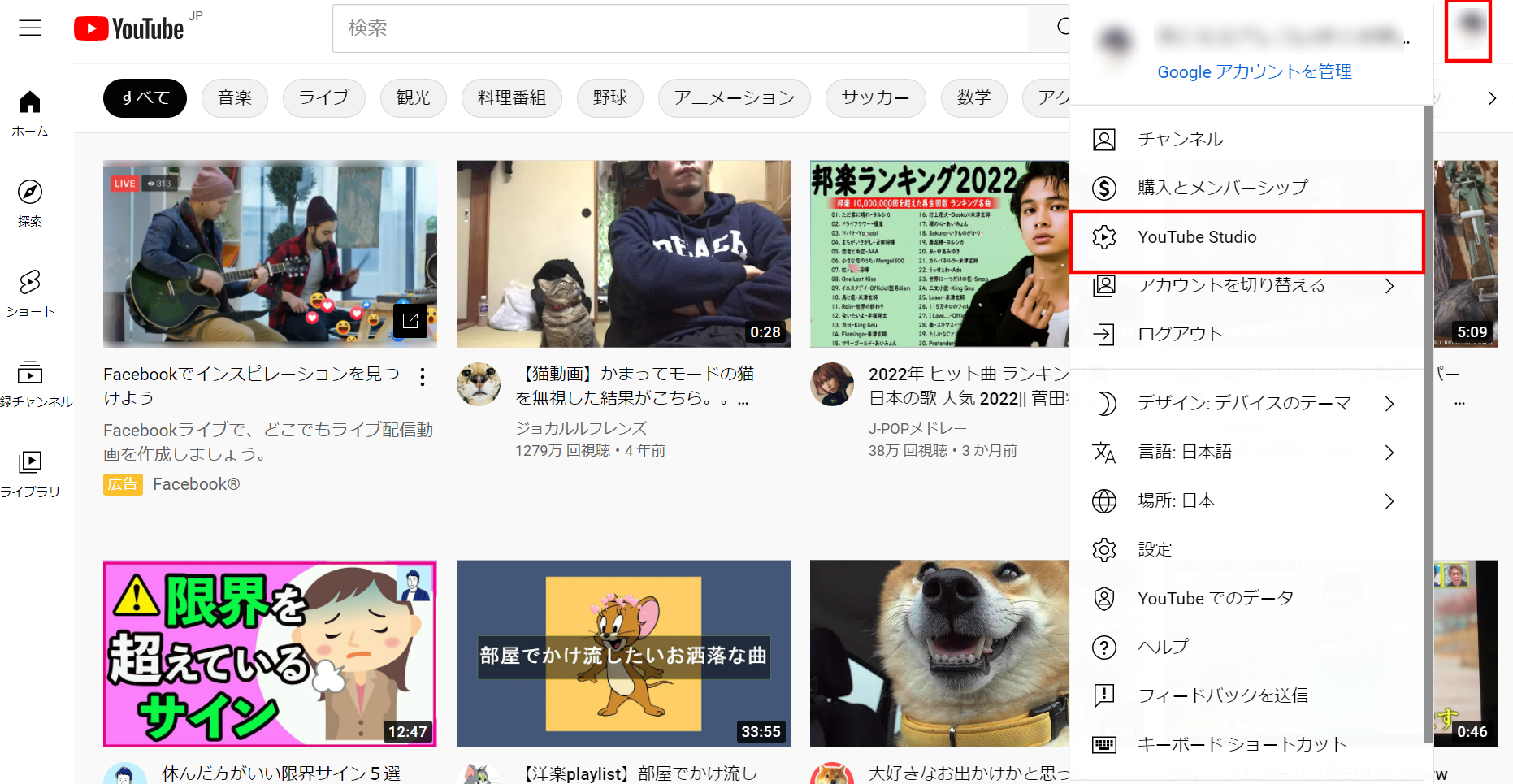Open the live guitar stream thumbnail
The height and width of the screenshot is (784, 1513).
pyautogui.click(x=270, y=254)
